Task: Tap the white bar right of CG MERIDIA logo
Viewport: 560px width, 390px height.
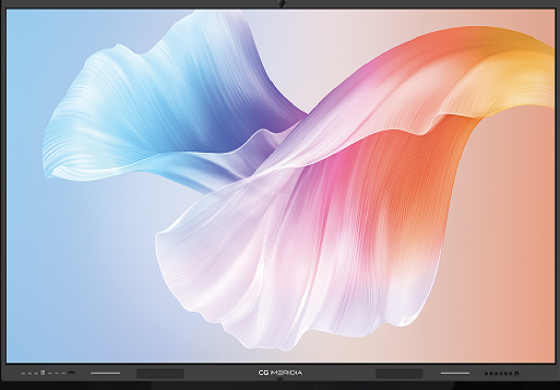Action: click(x=455, y=374)
